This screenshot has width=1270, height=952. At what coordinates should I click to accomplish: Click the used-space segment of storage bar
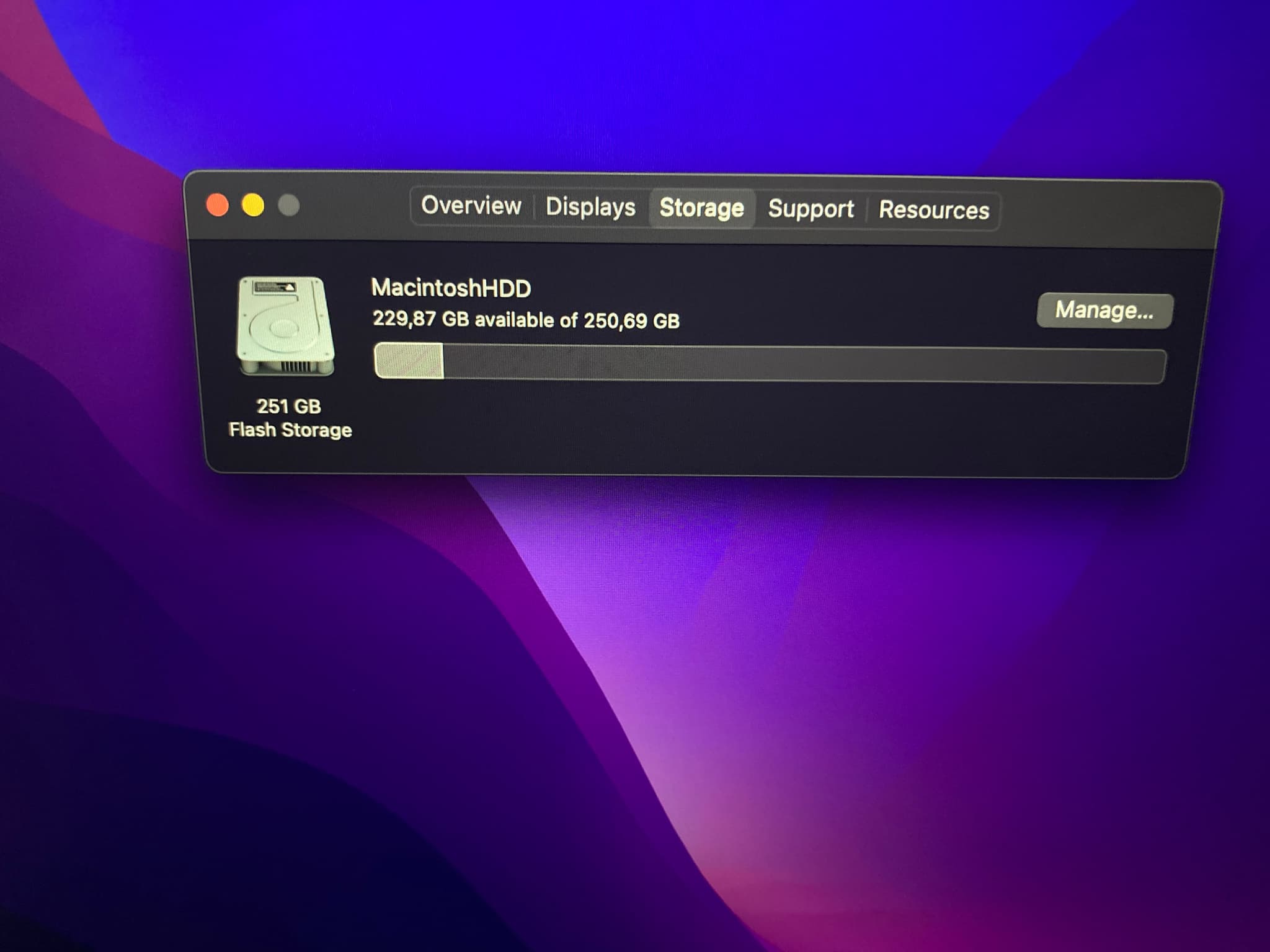click(x=409, y=361)
